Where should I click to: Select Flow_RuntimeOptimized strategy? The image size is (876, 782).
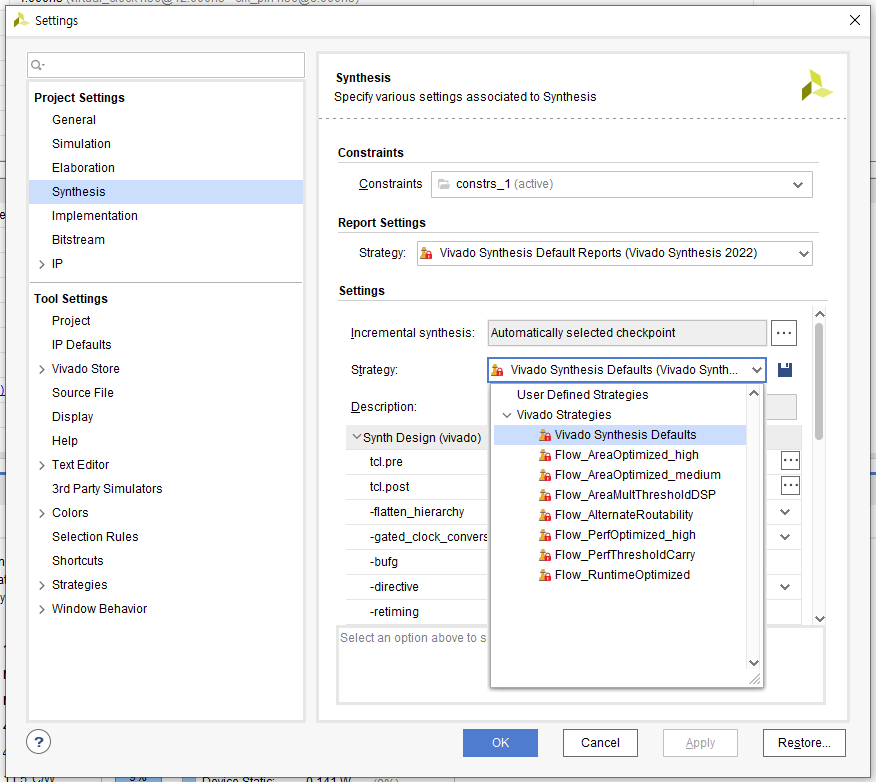(x=620, y=575)
